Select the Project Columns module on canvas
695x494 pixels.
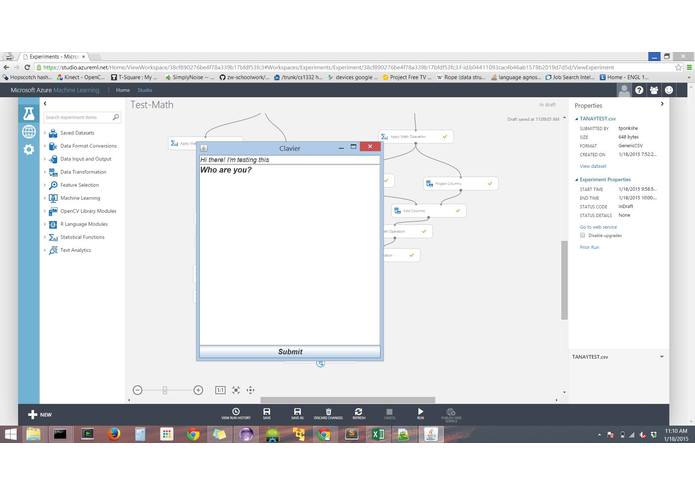(461, 183)
